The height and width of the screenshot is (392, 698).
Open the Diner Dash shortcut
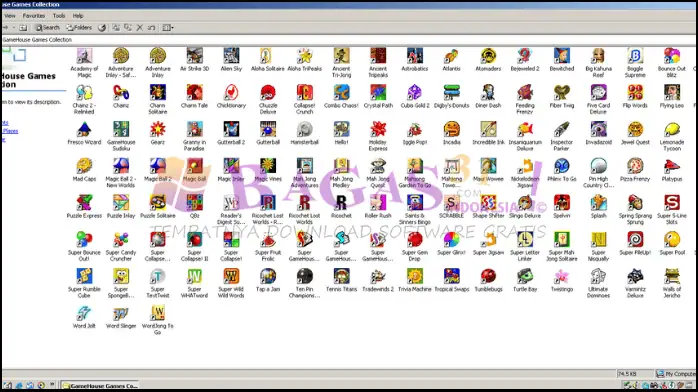[488, 93]
